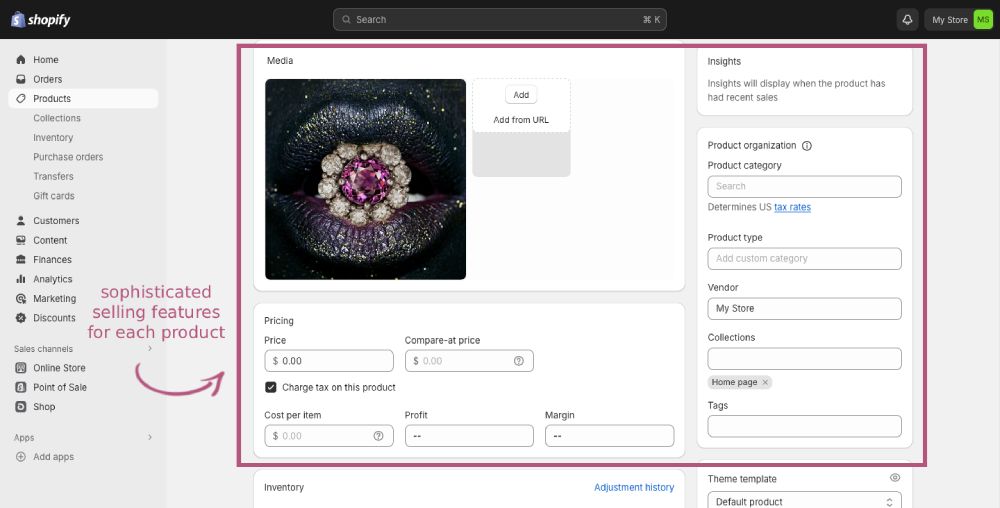This screenshot has height=508, width=1000.
Task: Click the Cost per item help icon
Action: click(378, 436)
